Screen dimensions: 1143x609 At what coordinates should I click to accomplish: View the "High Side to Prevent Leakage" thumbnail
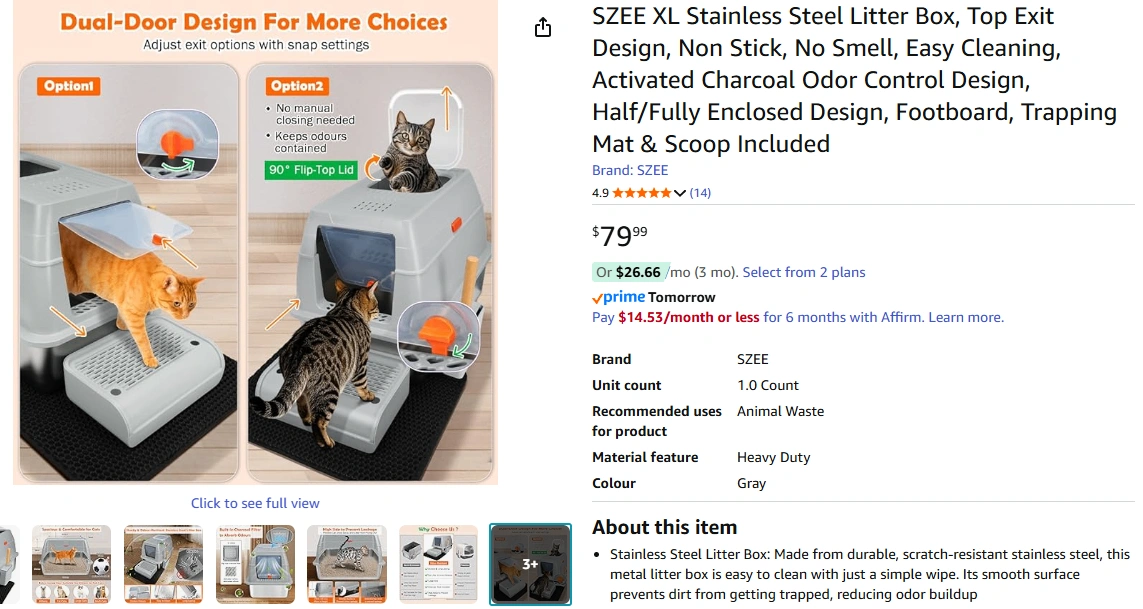[347, 565]
